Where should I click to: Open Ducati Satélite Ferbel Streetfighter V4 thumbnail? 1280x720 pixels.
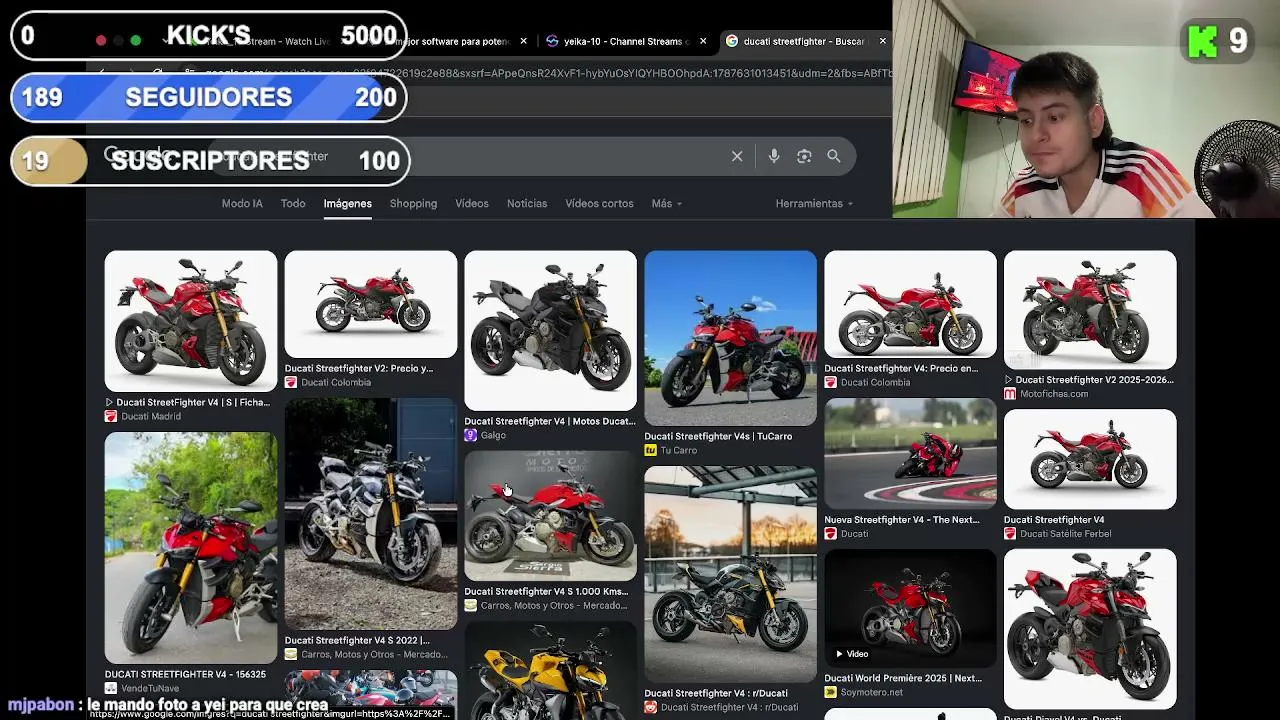click(x=1090, y=459)
